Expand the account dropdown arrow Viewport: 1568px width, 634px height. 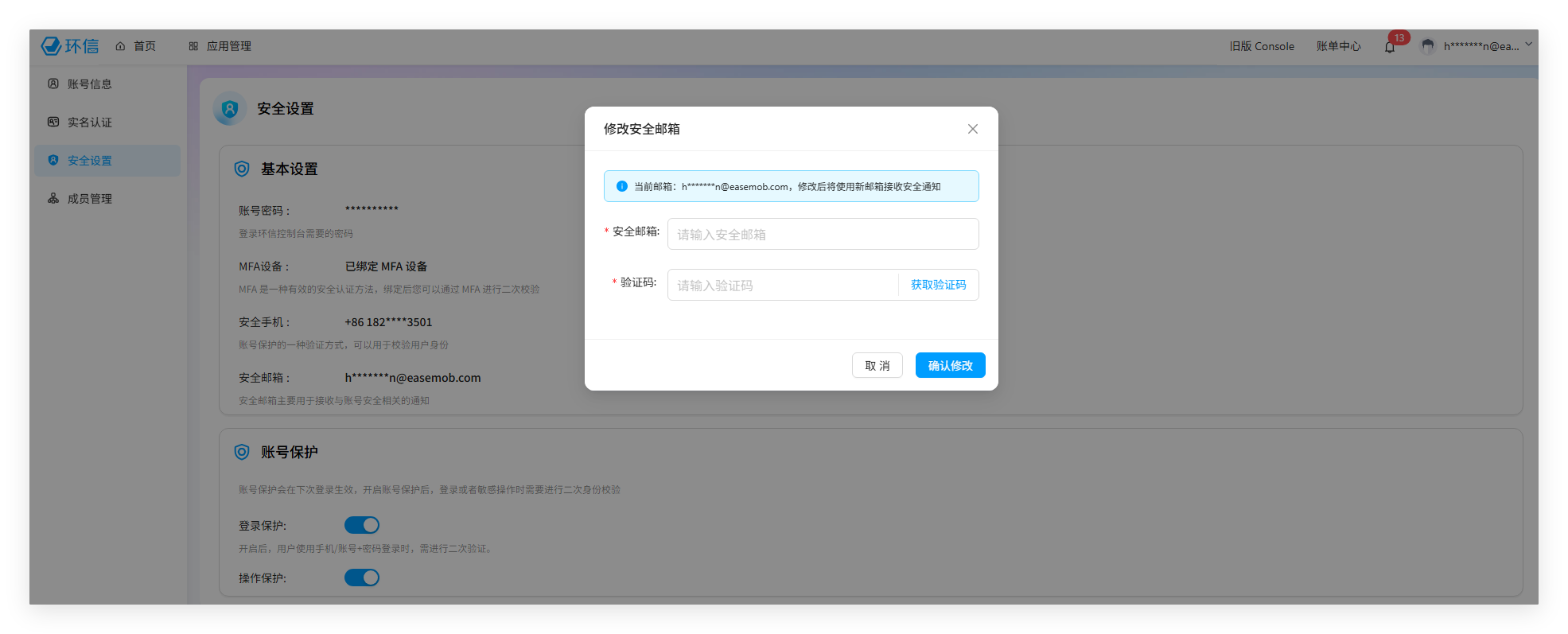pyautogui.click(x=1528, y=45)
